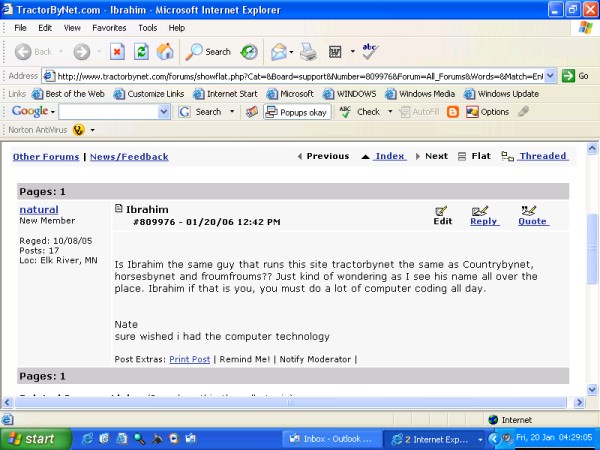Go to the Home page icon
The width and height of the screenshot is (600, 450).
click(165, 51)
